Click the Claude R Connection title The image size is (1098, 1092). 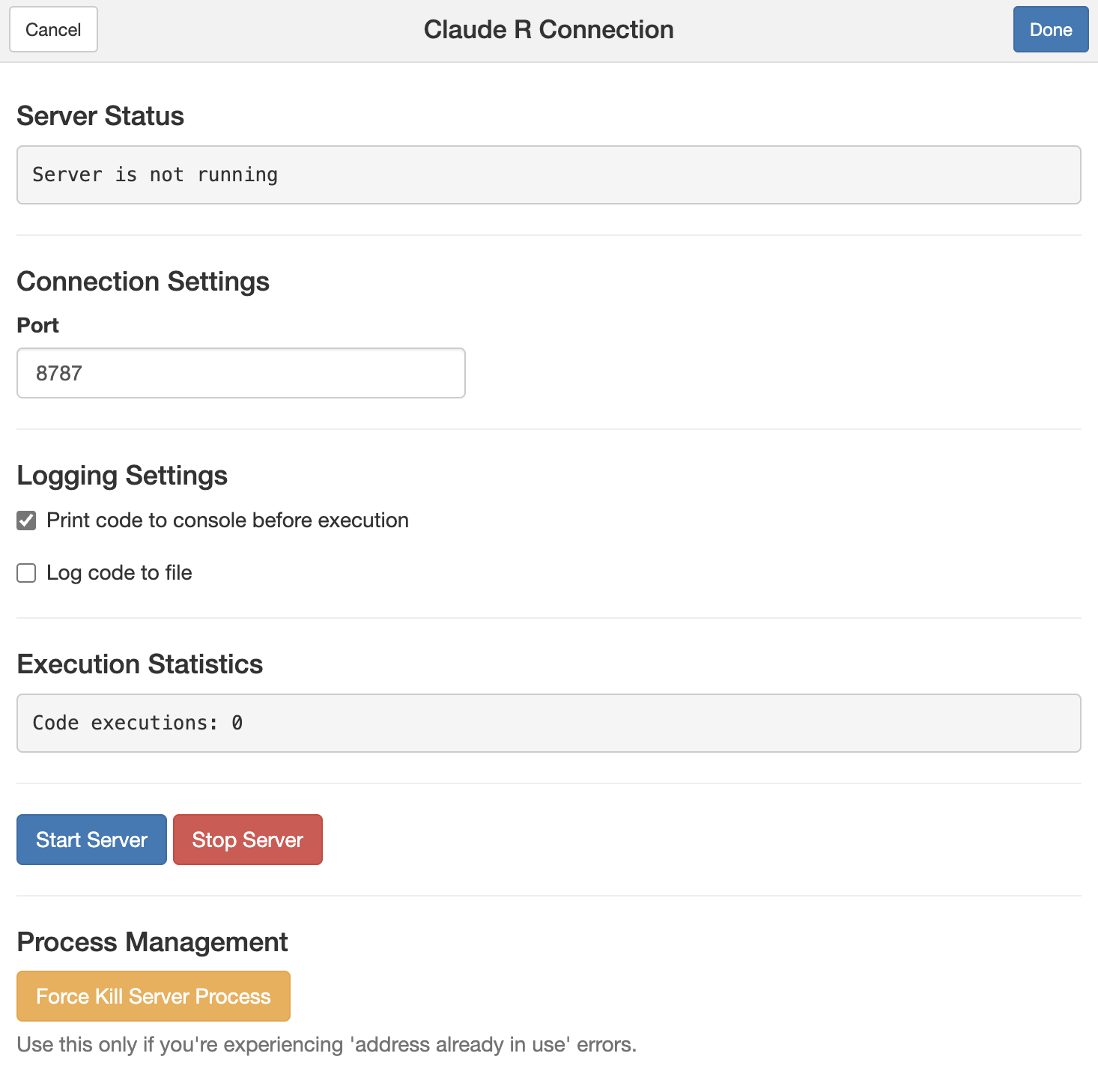point(549,29)
